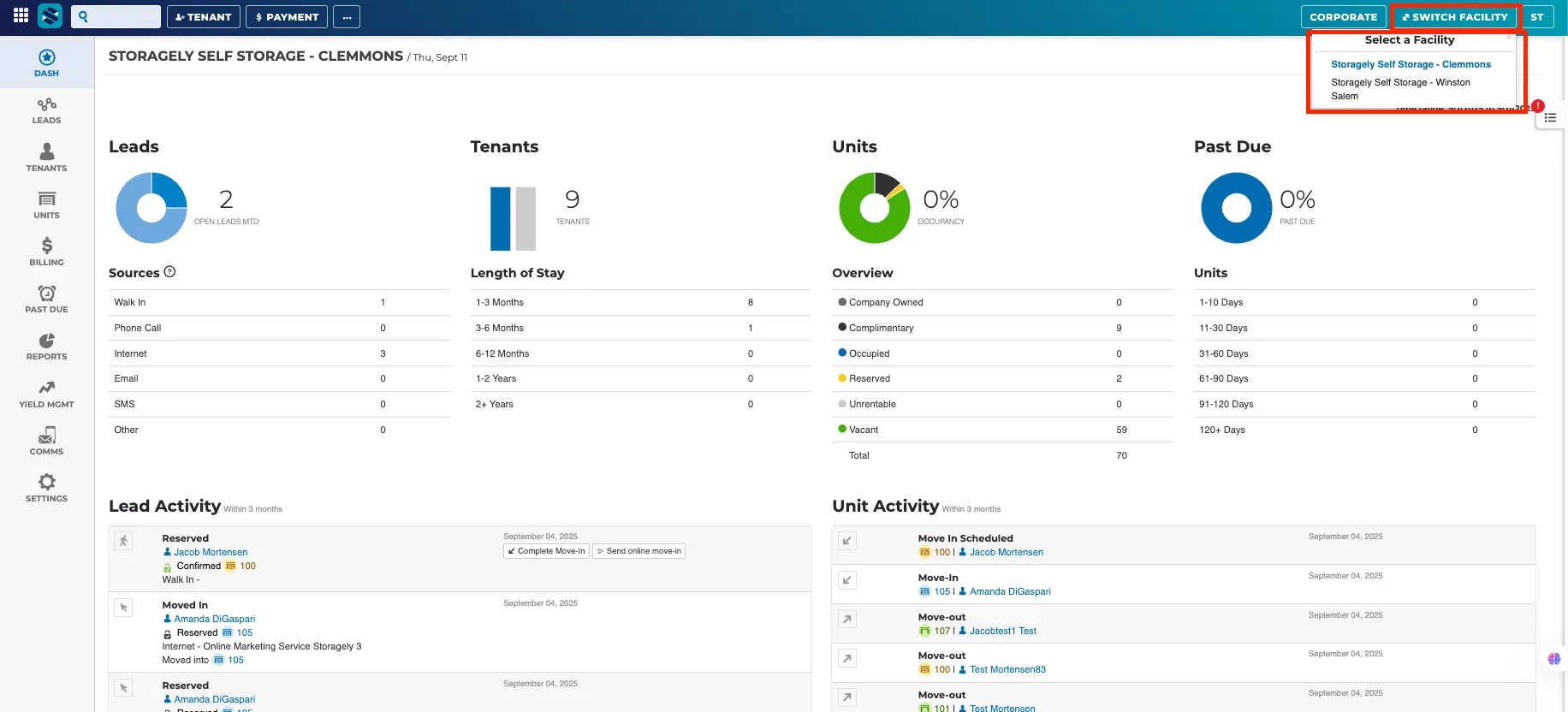Image resolution: width=1568 pixels, height=712 pixels.
Task: Go to Billing in the sidebar
Action: (47, 252)
